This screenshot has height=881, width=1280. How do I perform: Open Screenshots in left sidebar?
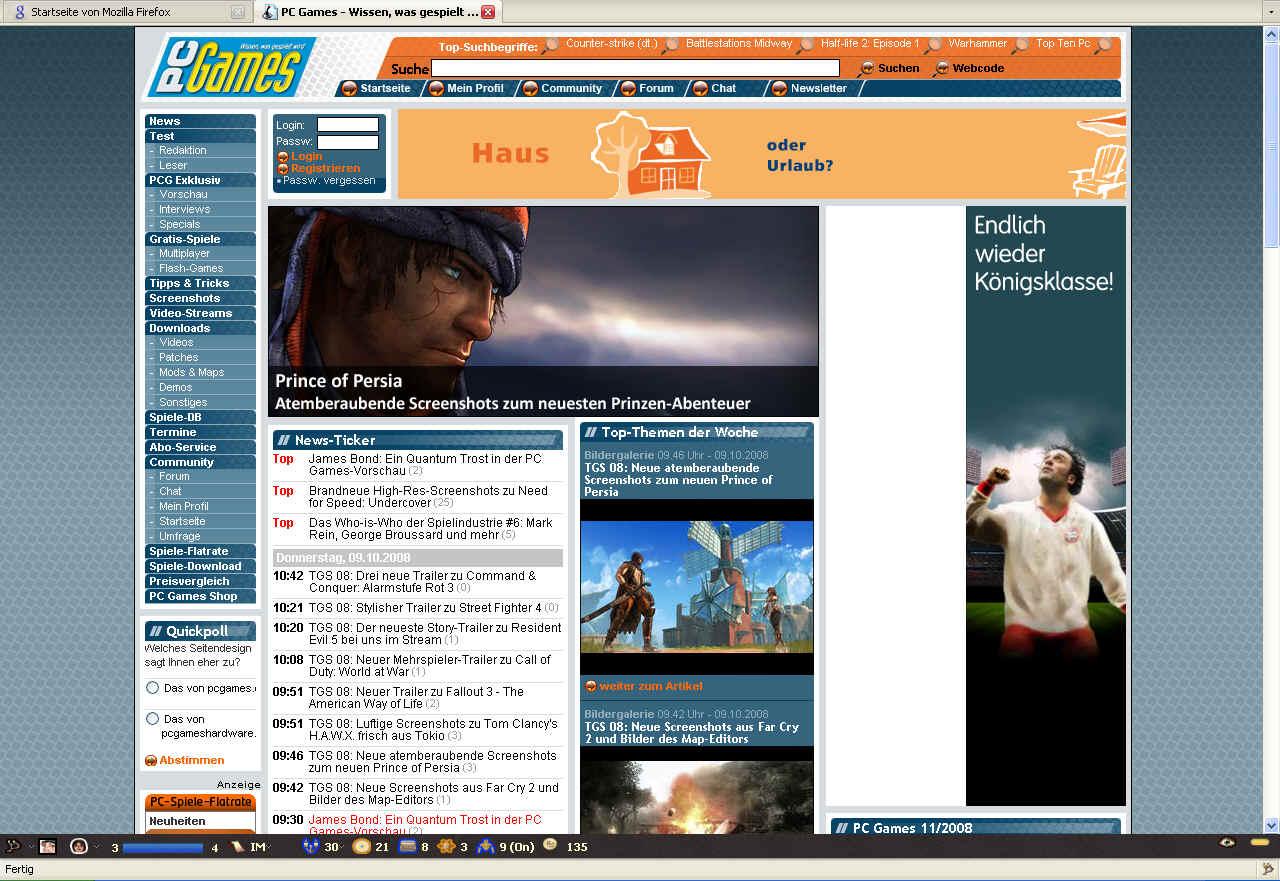point(200,299)
